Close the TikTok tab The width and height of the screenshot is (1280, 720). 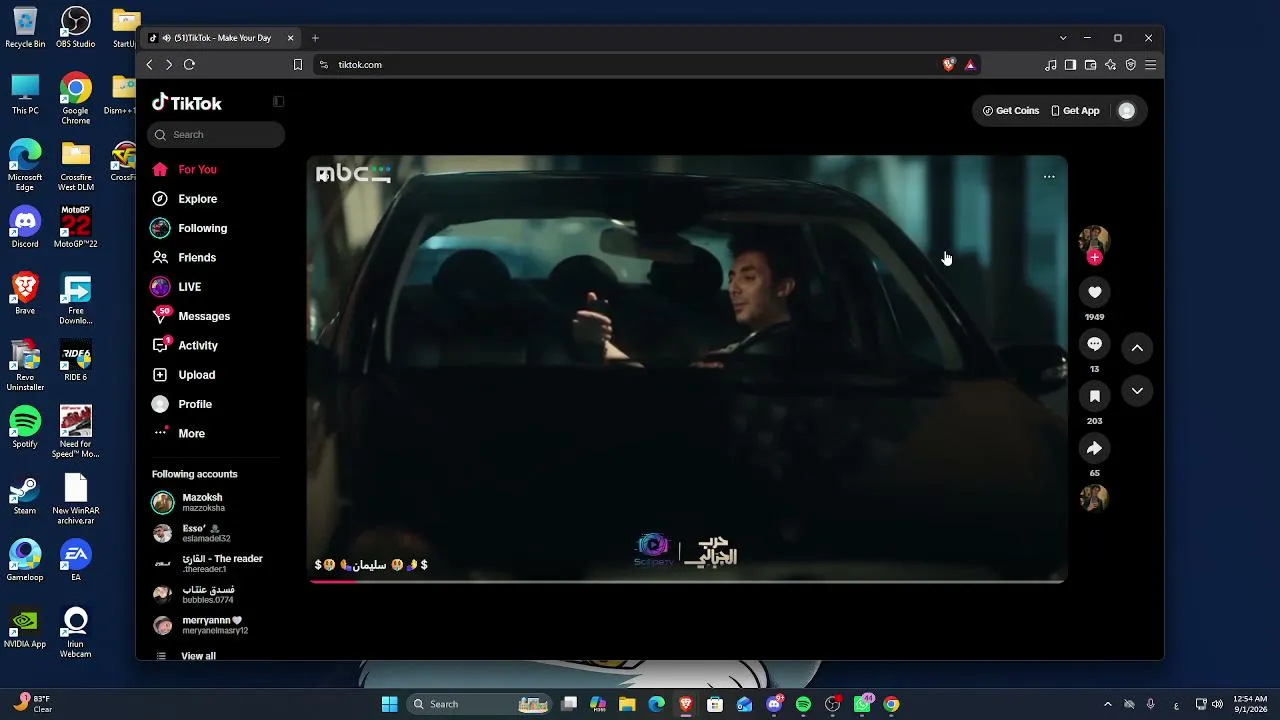pos(290,38)
